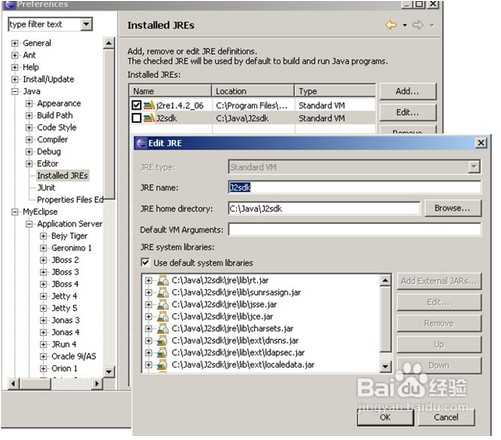
Task: Select Oracle 9i/AS application server
Action: [74, 356]
